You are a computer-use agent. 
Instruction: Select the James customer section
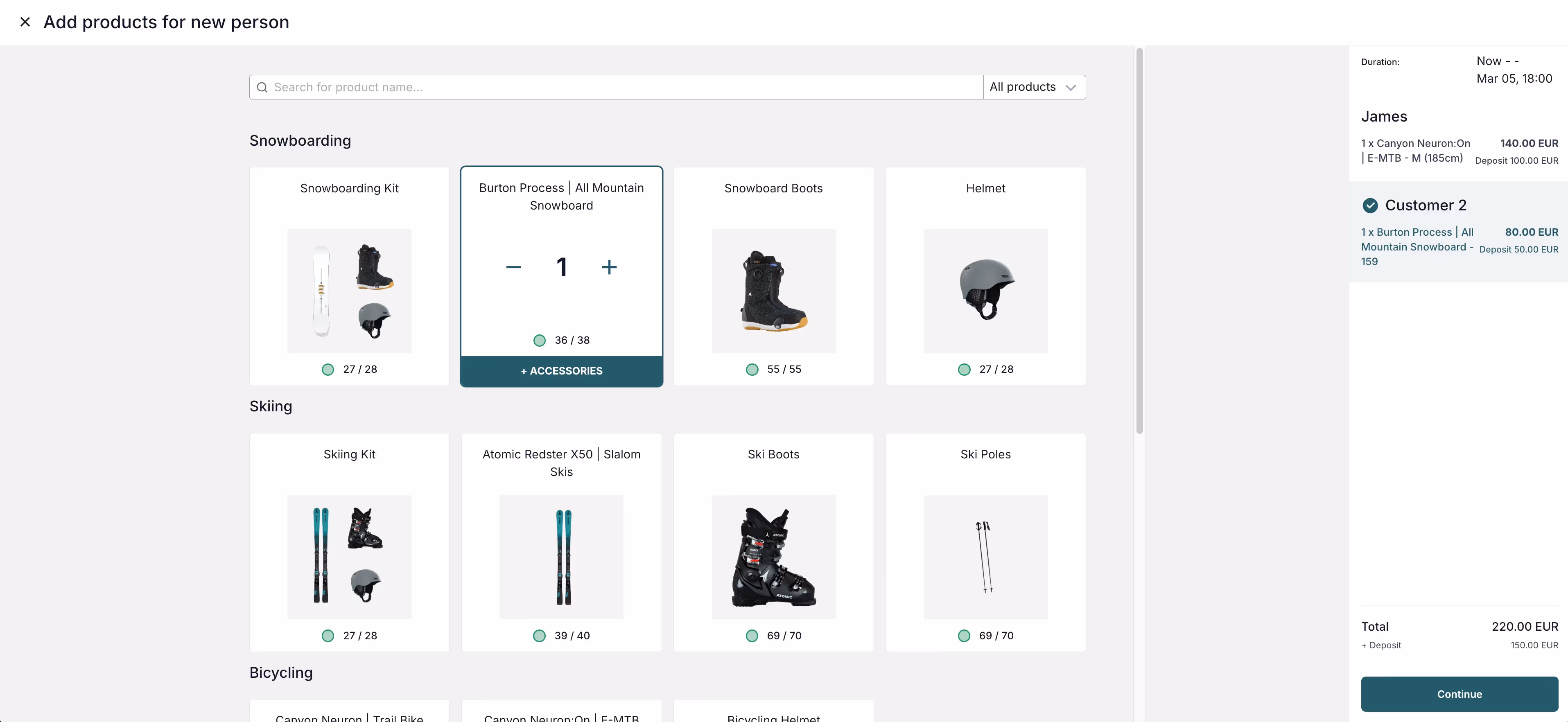(1384, 116)
